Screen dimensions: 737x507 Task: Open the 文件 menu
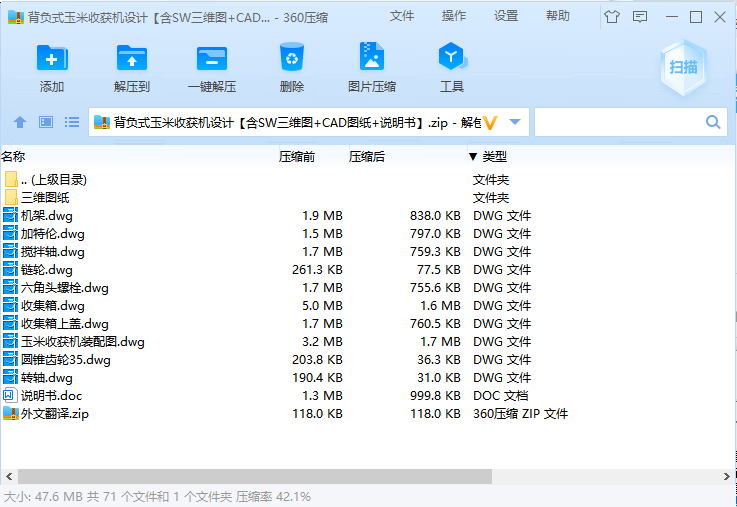[x=402, y=16]
